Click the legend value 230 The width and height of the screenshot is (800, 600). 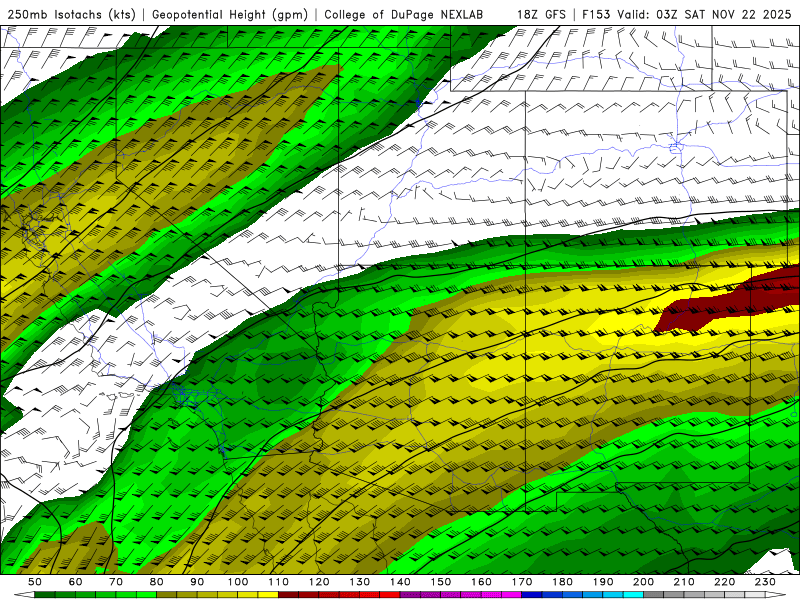coord(766,582)
